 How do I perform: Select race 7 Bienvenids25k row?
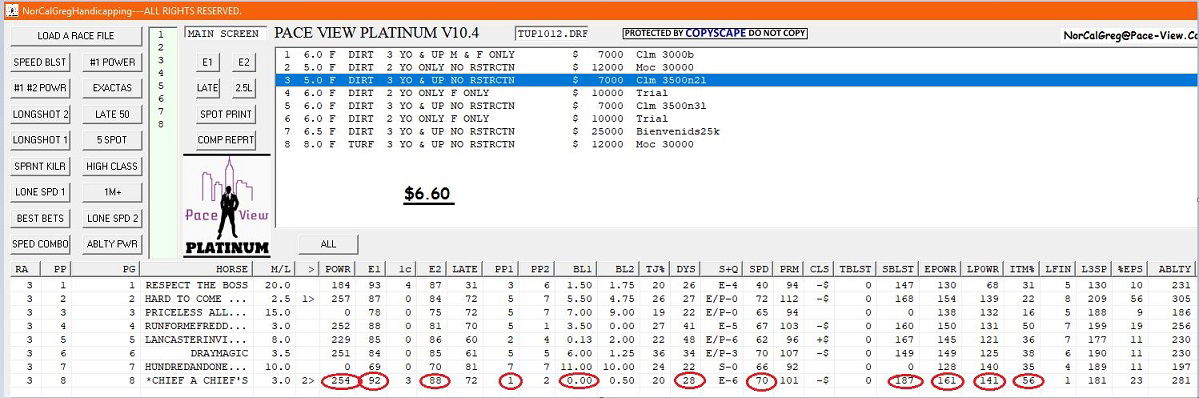736,132
